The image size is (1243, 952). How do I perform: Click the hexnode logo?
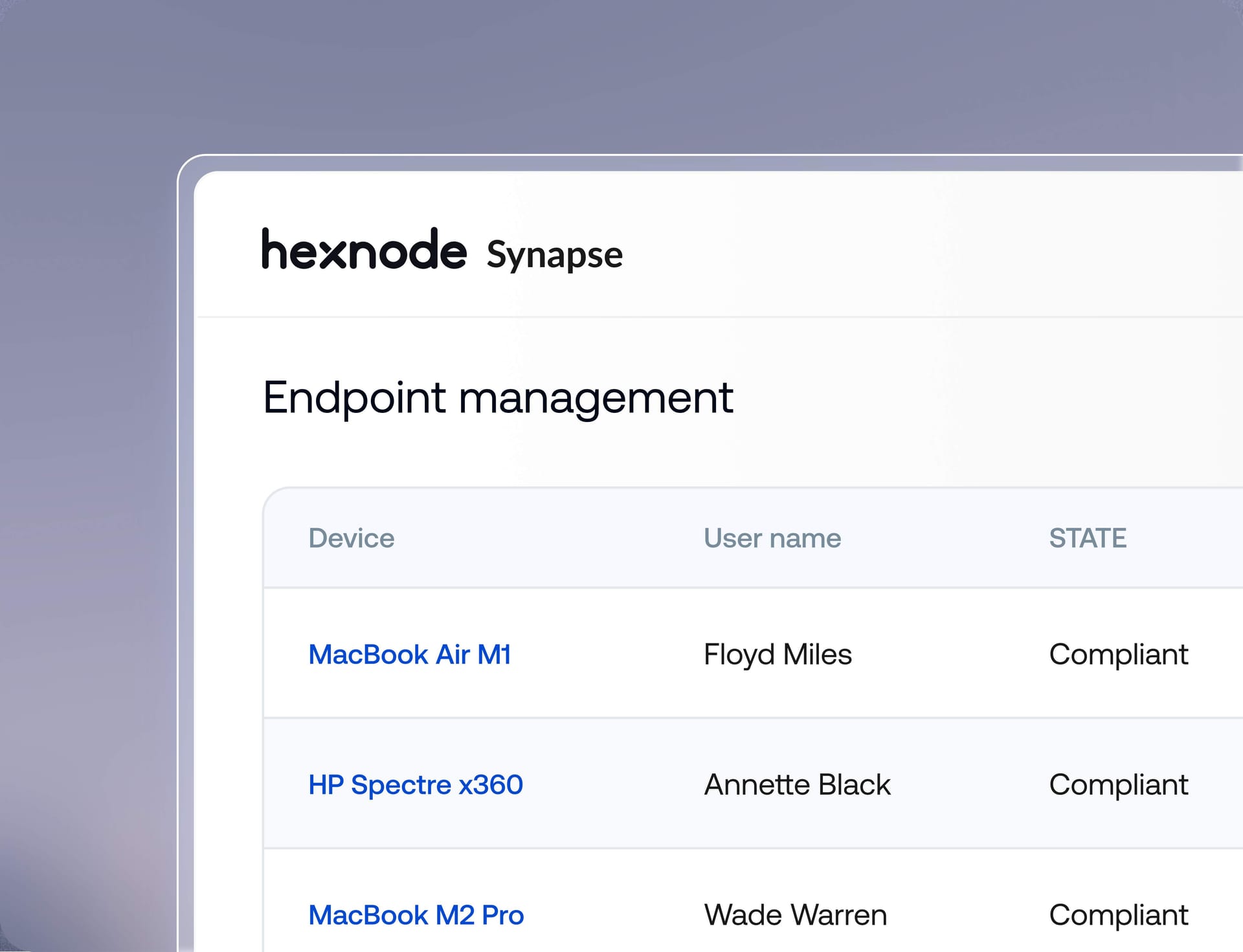(x=364, y=249)
